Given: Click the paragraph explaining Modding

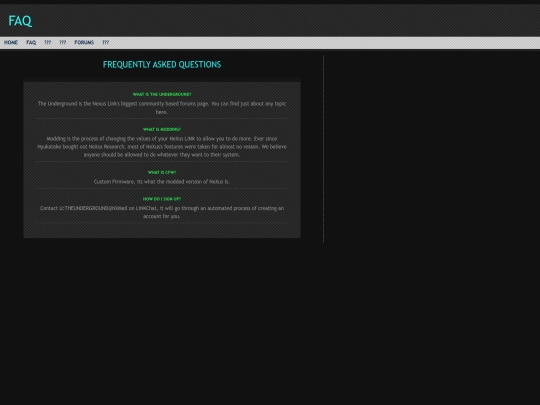Looking at the screenshot, I should (x=162, y=147).
